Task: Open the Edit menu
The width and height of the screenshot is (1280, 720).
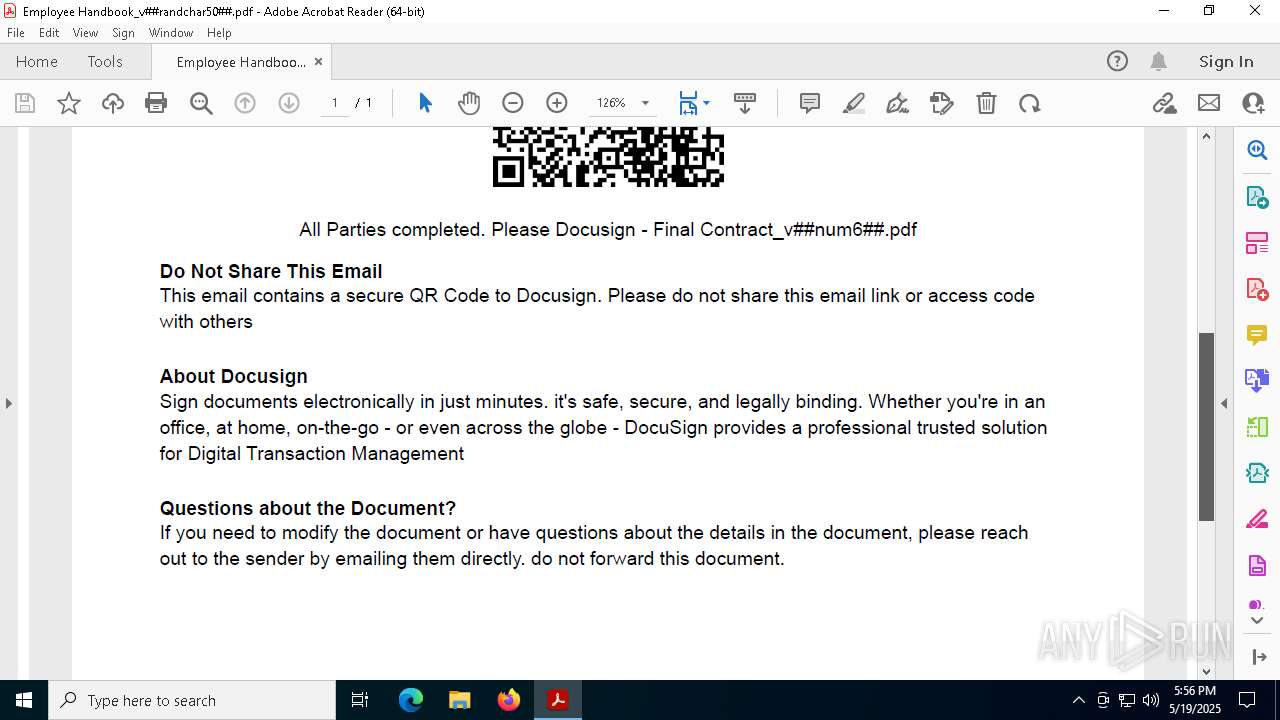Action: [x=49, y=33]
